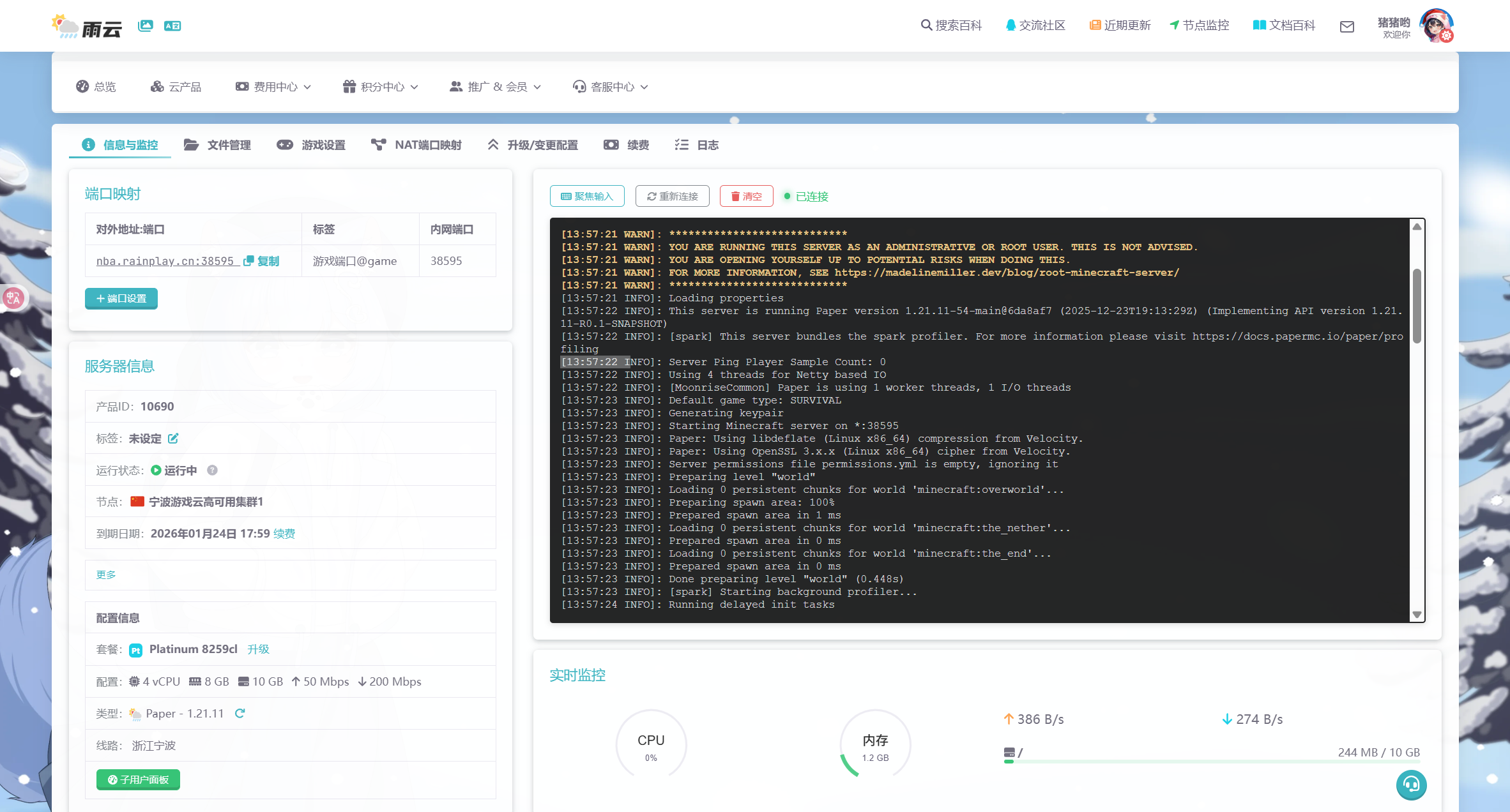Viewport: 1510px width, 812px height.
Task: Open the 客服中心 dropdown menu
Action: [x=611, y=87]
